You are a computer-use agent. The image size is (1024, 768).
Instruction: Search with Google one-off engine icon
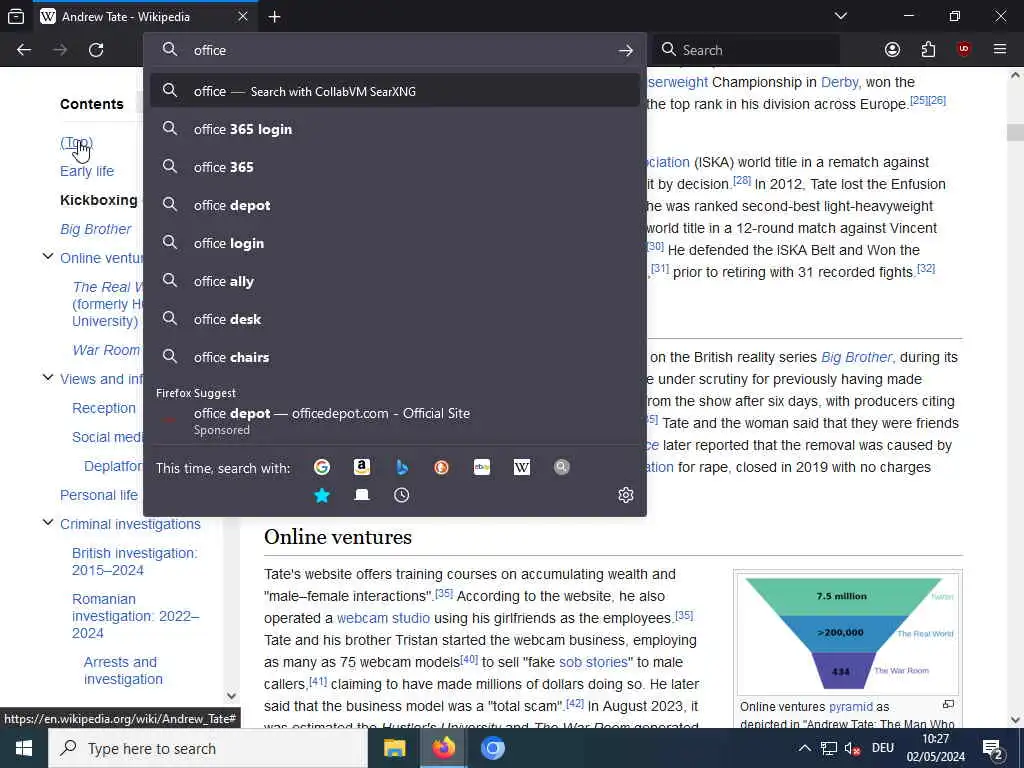(321, 467)
